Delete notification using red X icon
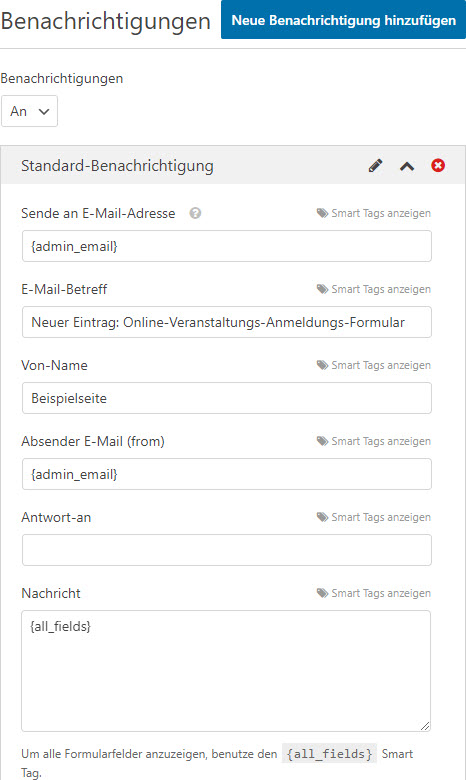Screen dimensions: 466x780 click(438, 165)
